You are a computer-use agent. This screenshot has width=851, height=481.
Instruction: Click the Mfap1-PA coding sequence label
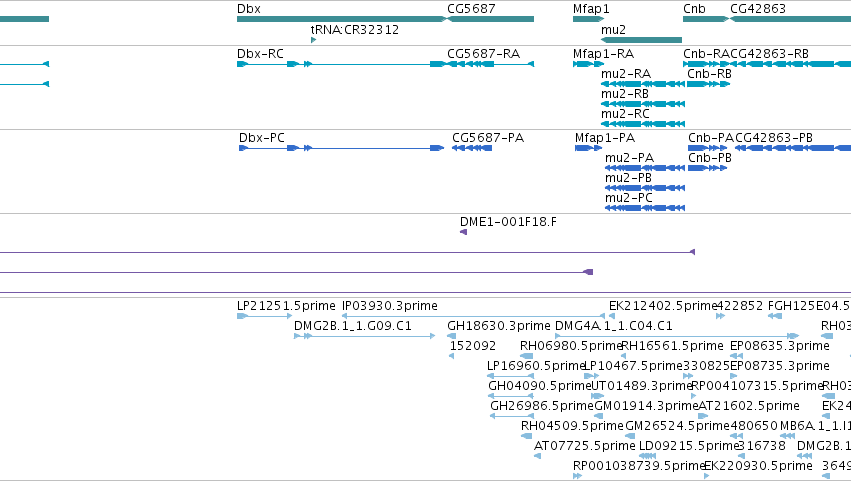[605, 138]
